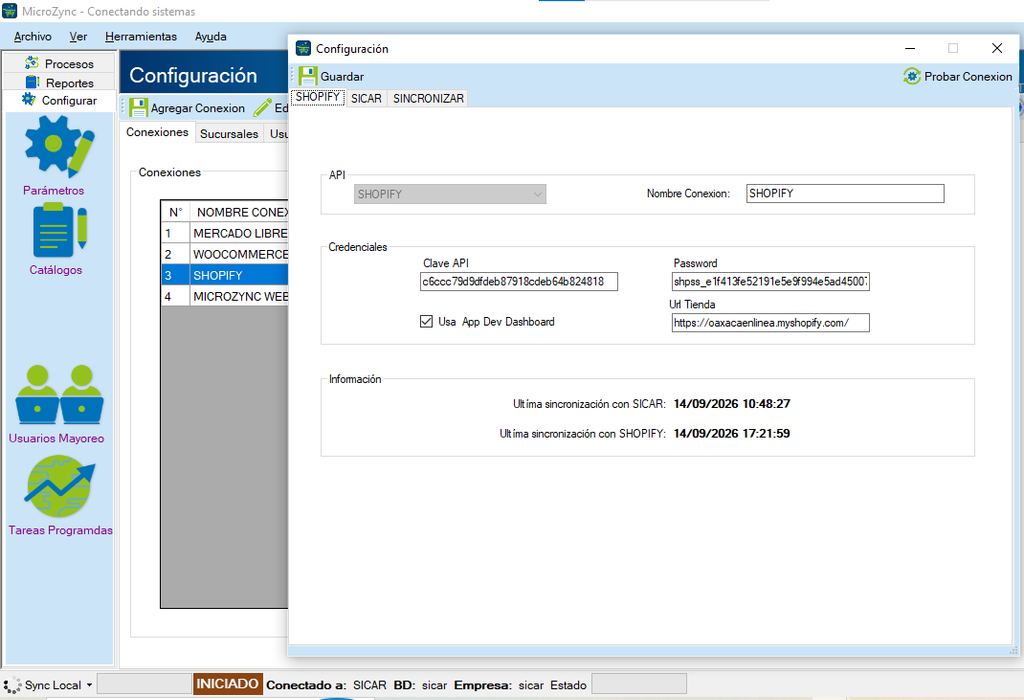This screenshot has width=1024, height=700.
Task: Open the Ayuda menu
Action: click(210, 37)
